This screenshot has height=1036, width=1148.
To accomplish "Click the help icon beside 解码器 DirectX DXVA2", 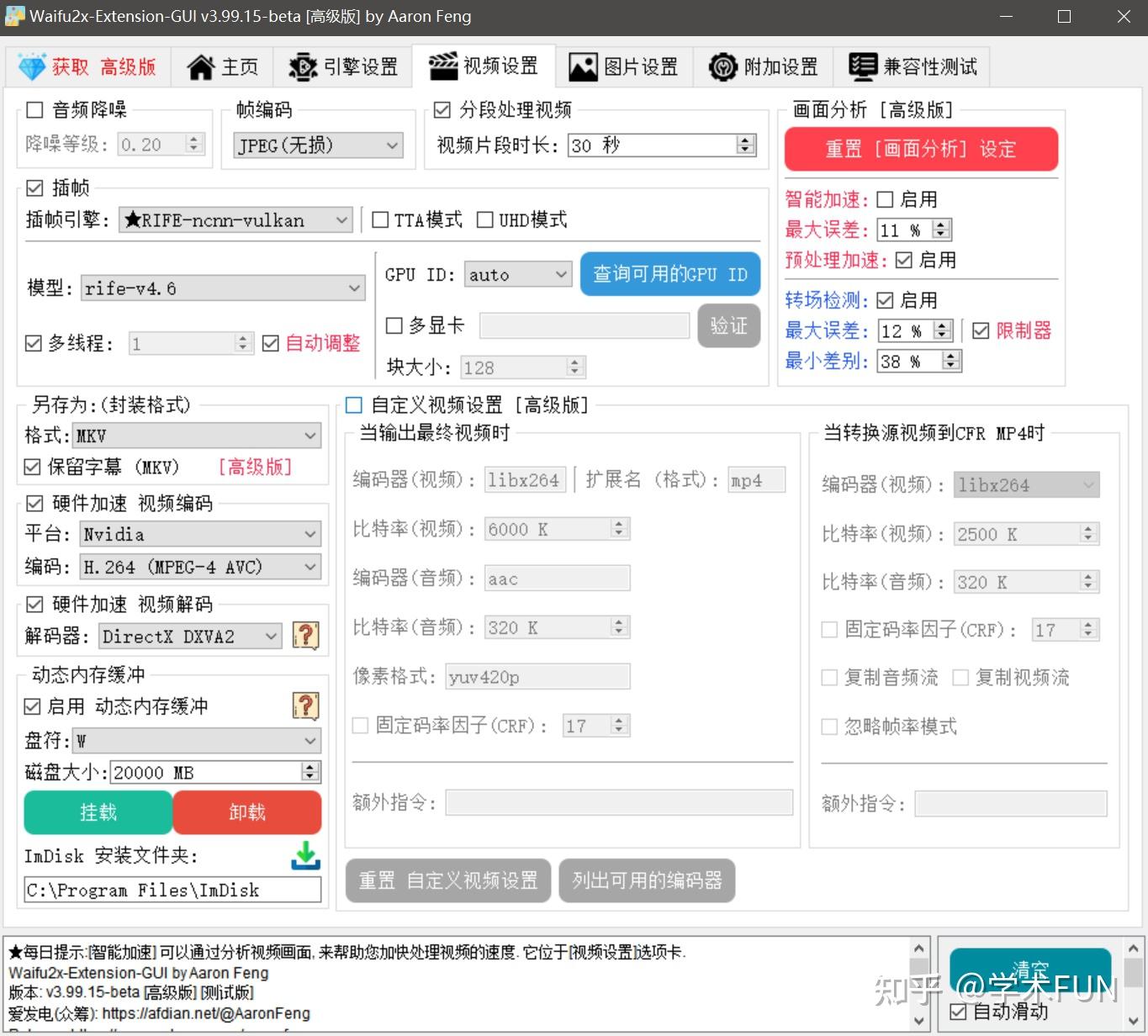I will (x=306, y=637).
